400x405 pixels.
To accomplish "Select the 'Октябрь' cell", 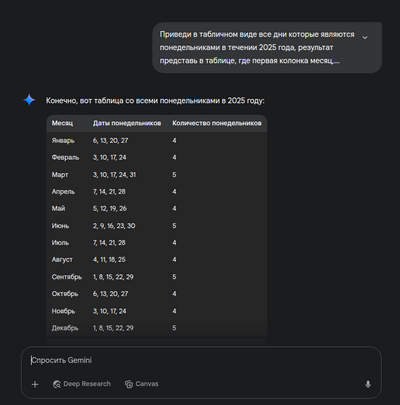I will pos(65,294).
